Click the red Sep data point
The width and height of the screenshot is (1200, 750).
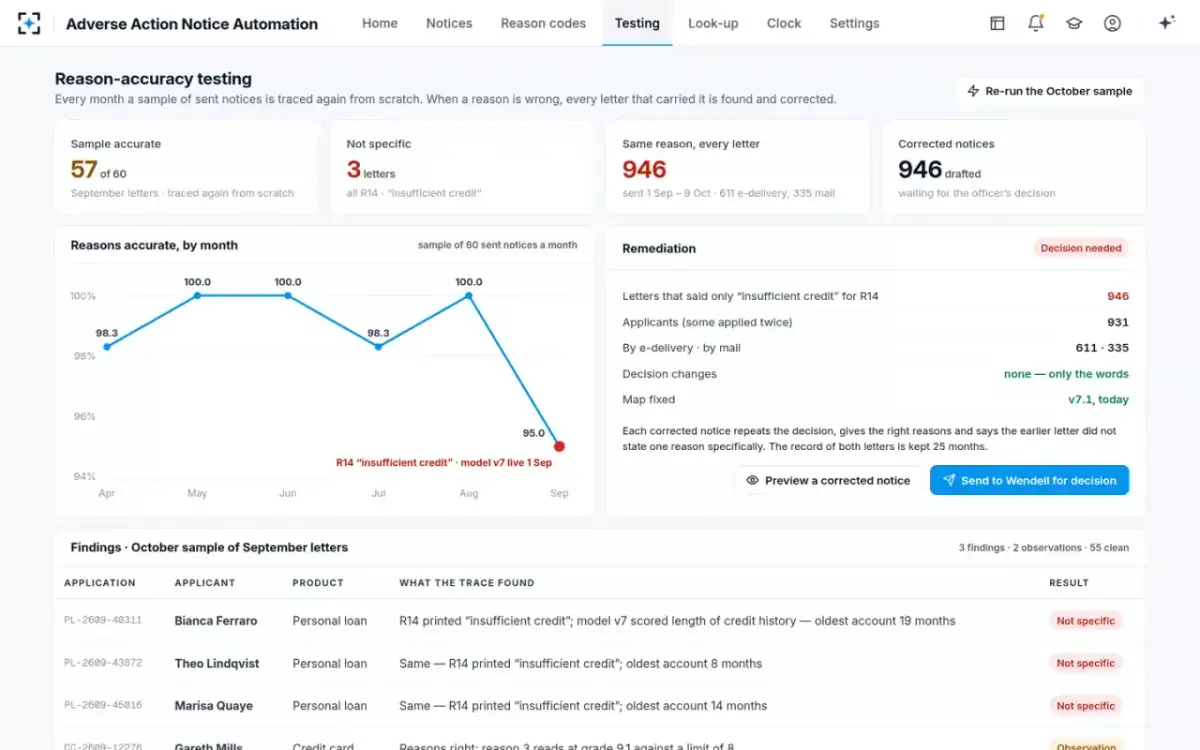(x=559, y=446)
